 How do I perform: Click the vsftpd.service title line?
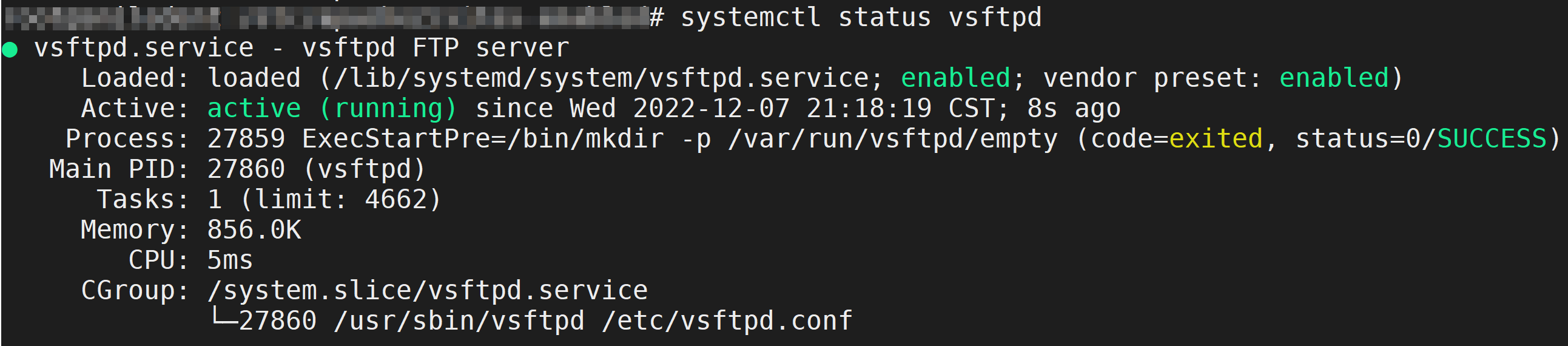coord(301,47)
